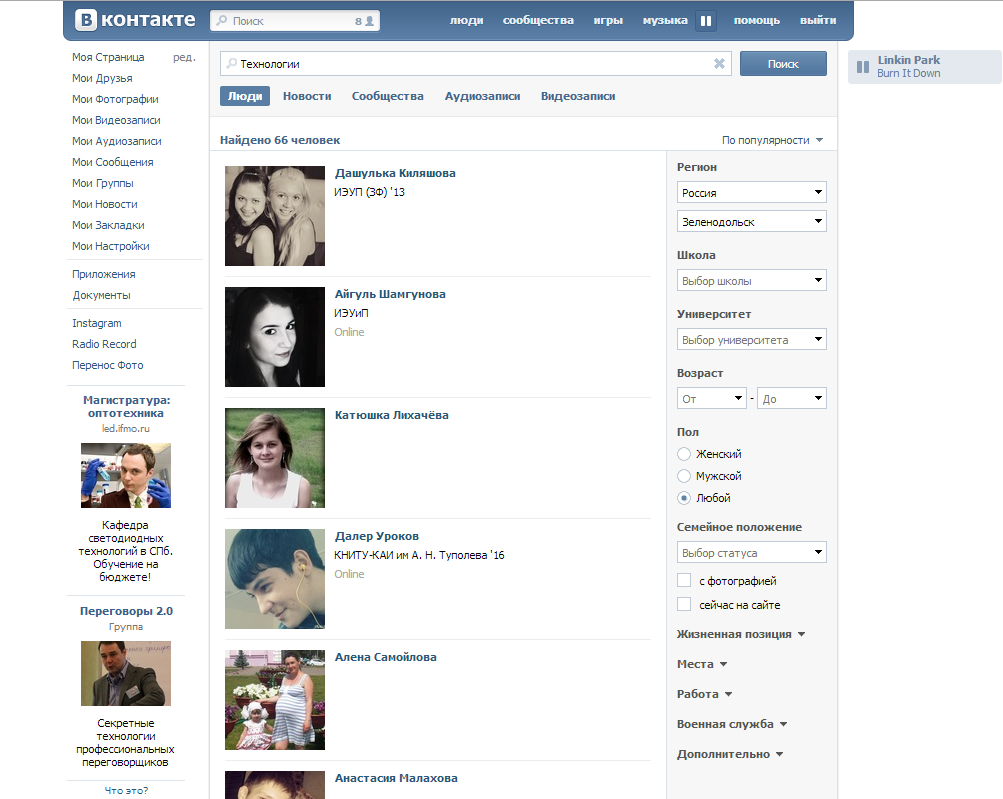The width and height of the screenshot is (1003, 799).
Task: Click magnifier icon in top search box
Action: click(x=222, y=20)
